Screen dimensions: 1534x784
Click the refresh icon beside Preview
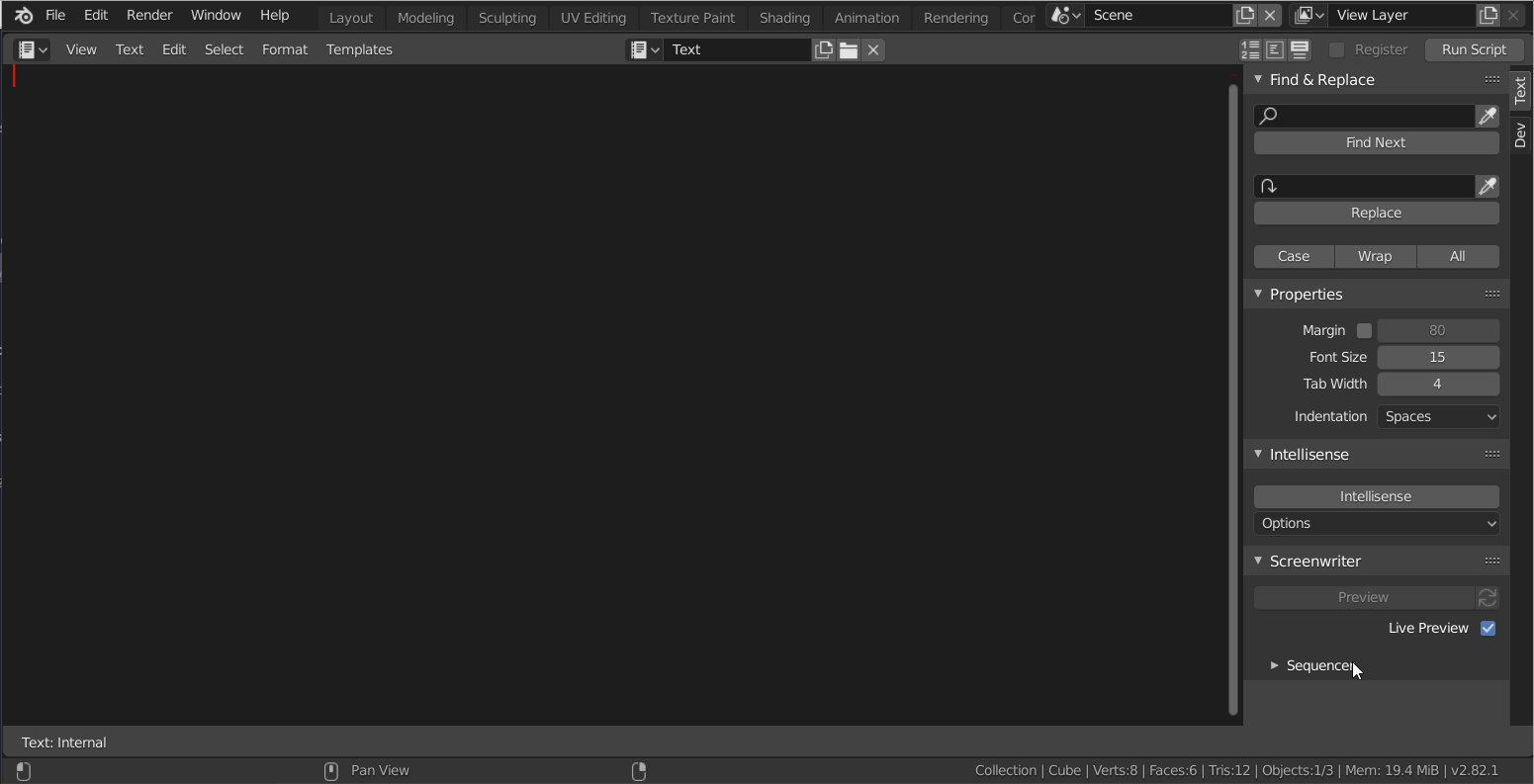click(x=1488, y=597)
